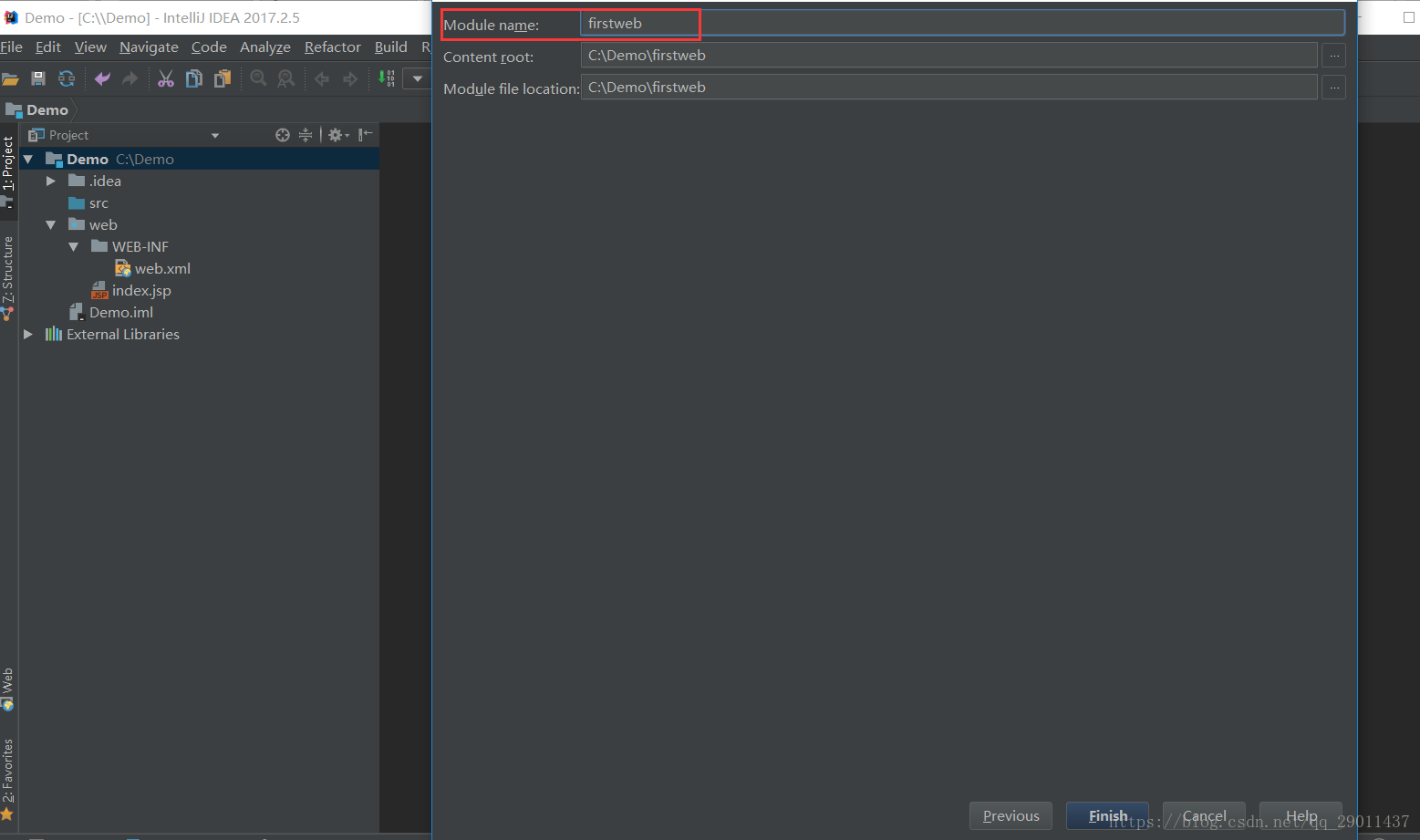1420x840 pixels.
Task: Hide the Project tool window
Action: (x=366, y=135)
